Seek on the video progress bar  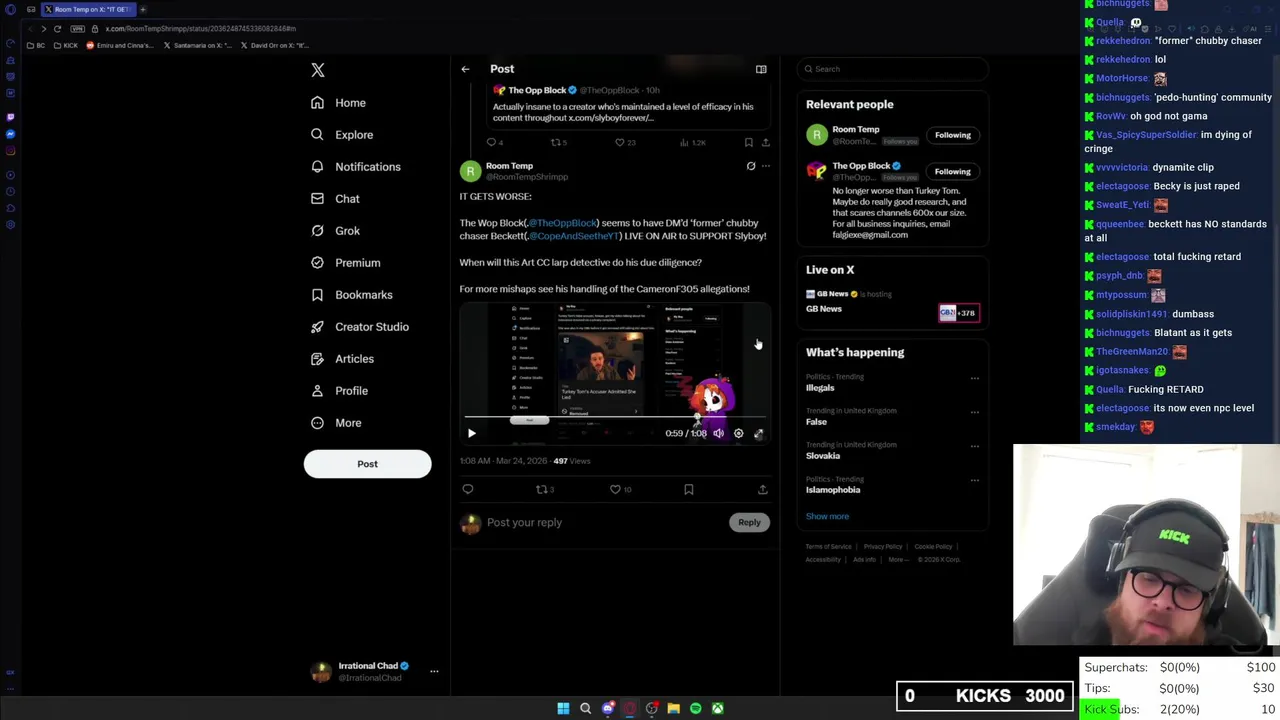(614, 418)
